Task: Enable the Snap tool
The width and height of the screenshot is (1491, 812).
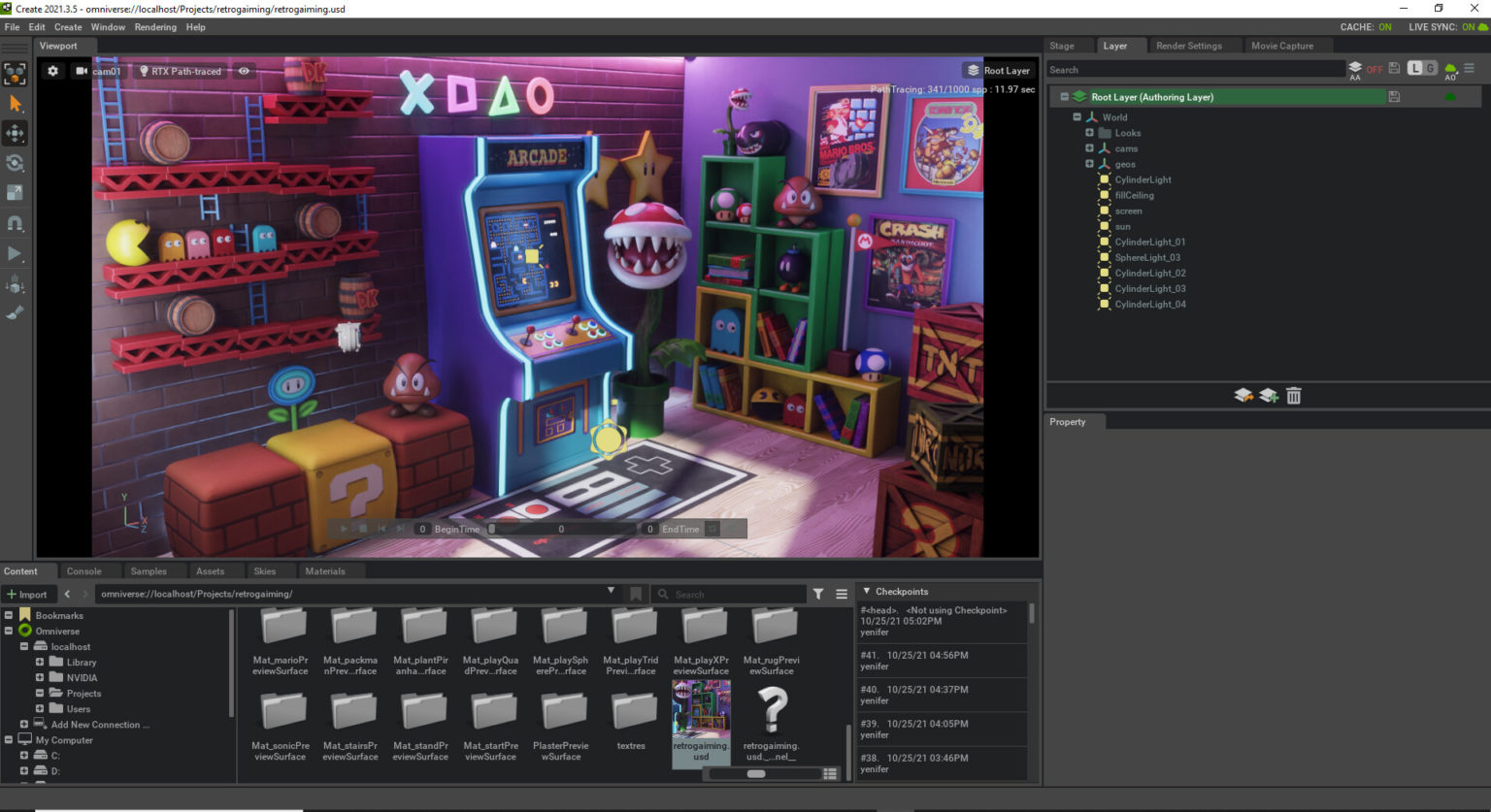Action: [x=15, y=222]
